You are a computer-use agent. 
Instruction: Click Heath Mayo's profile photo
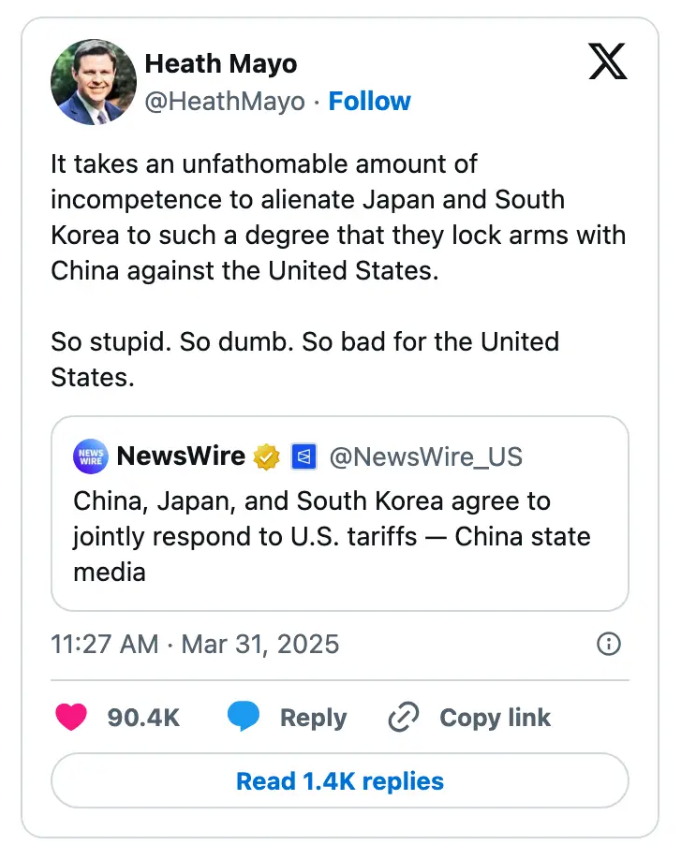(93, 81)
